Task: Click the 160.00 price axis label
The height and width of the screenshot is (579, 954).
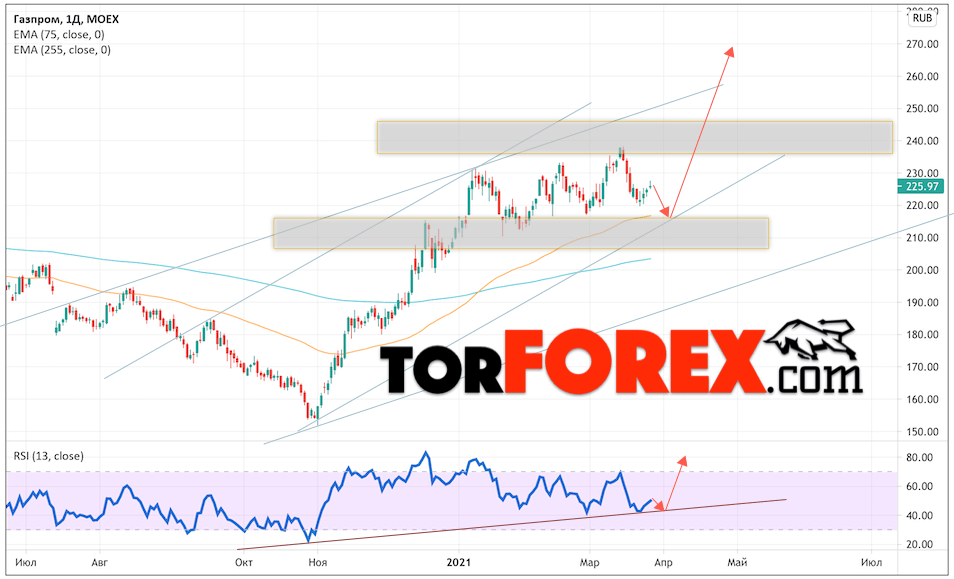Action: 922,399
